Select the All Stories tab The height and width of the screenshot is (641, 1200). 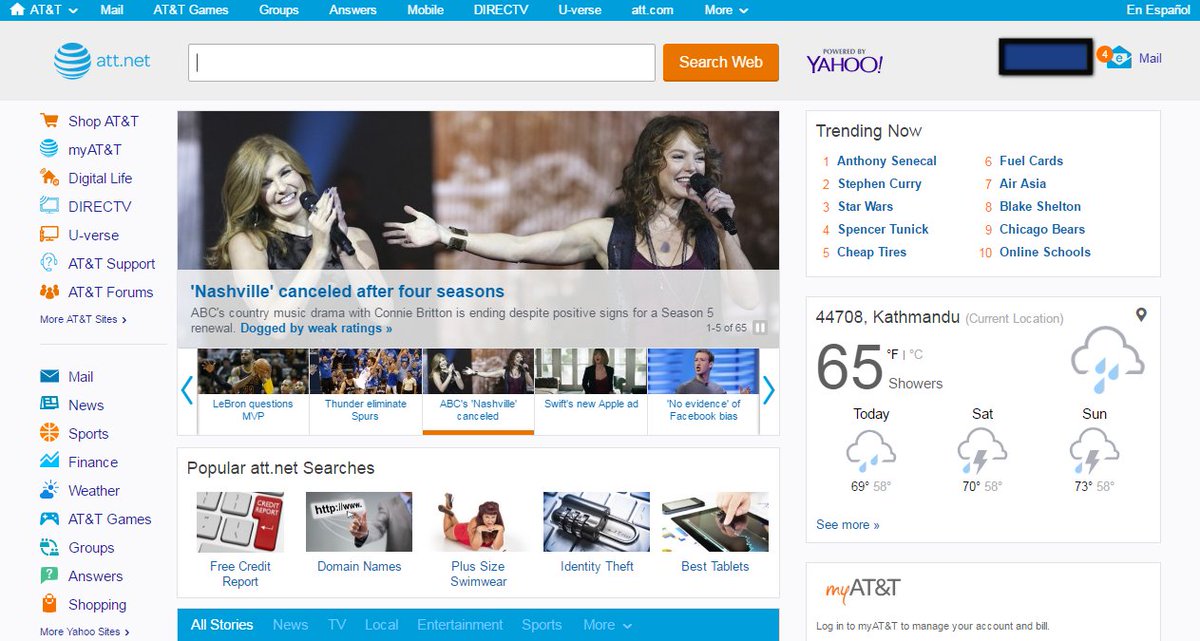222,625
